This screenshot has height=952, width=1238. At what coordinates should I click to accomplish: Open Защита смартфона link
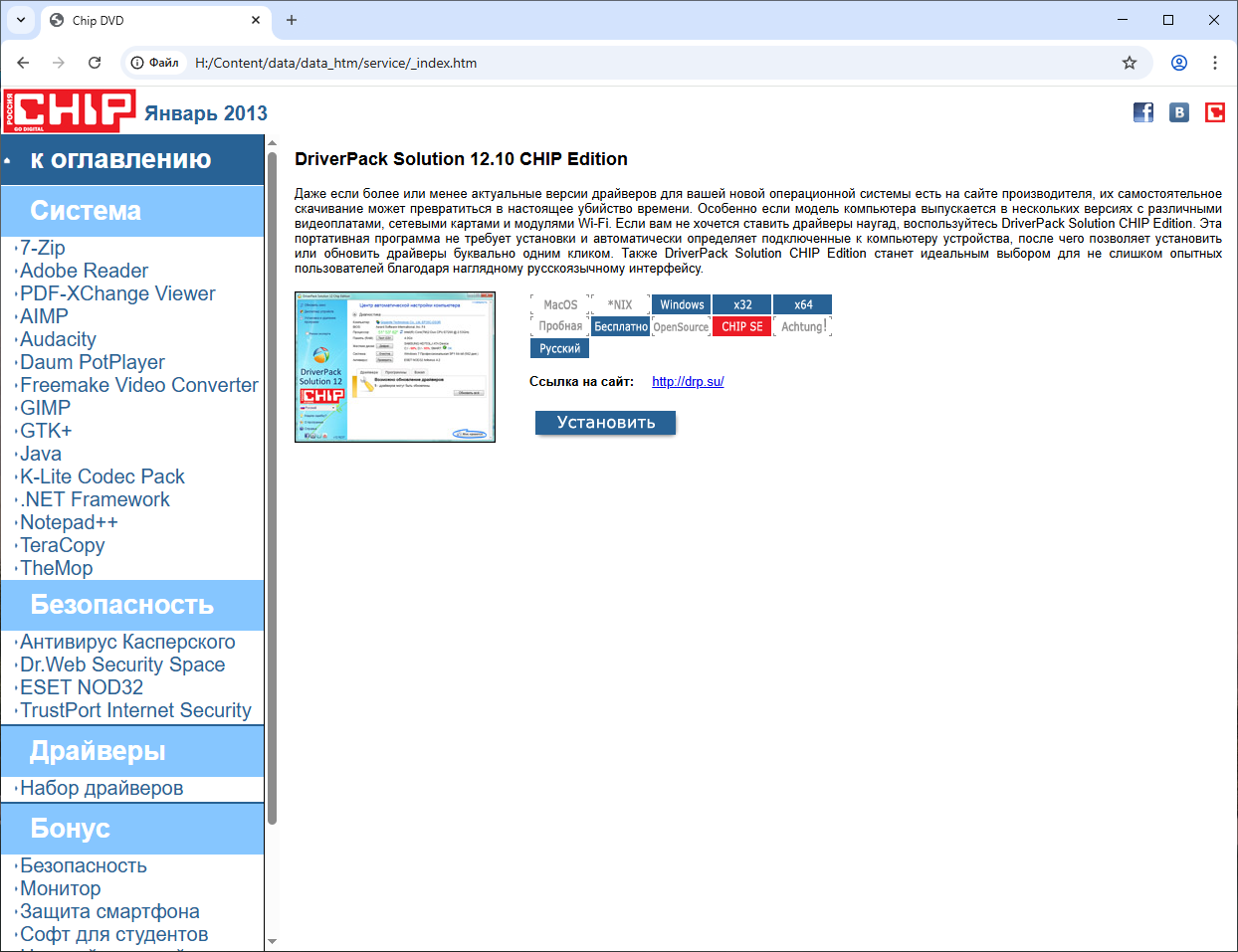click(x=109, y=911)
